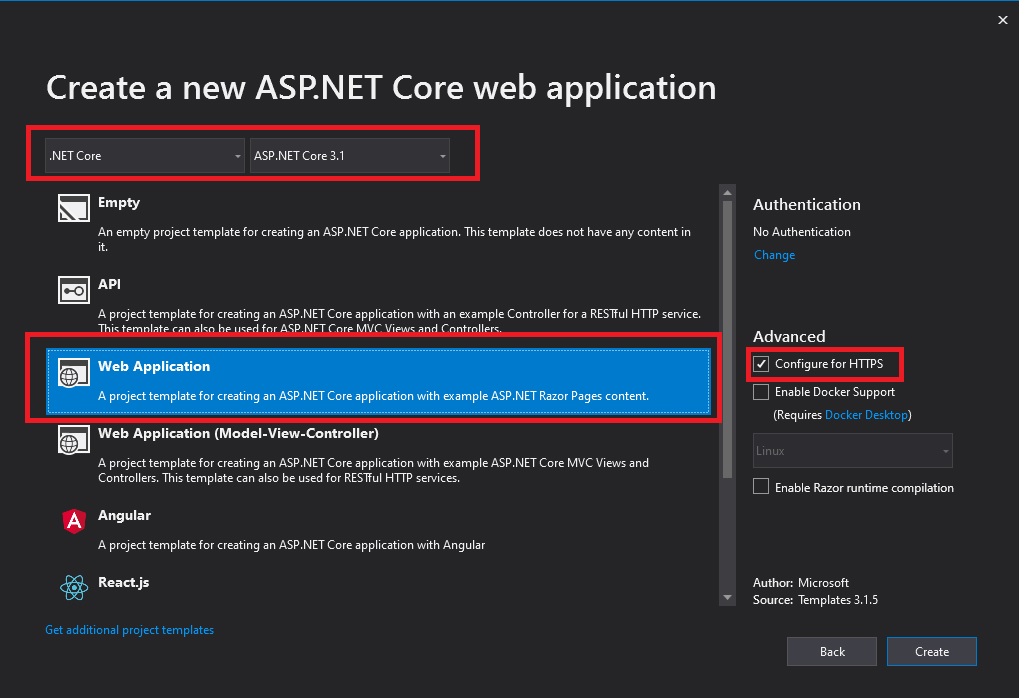The height and width of the screenshot is (698, 1026).
Task: Click the Angular logo icon
Action: (x=74, y=521)
